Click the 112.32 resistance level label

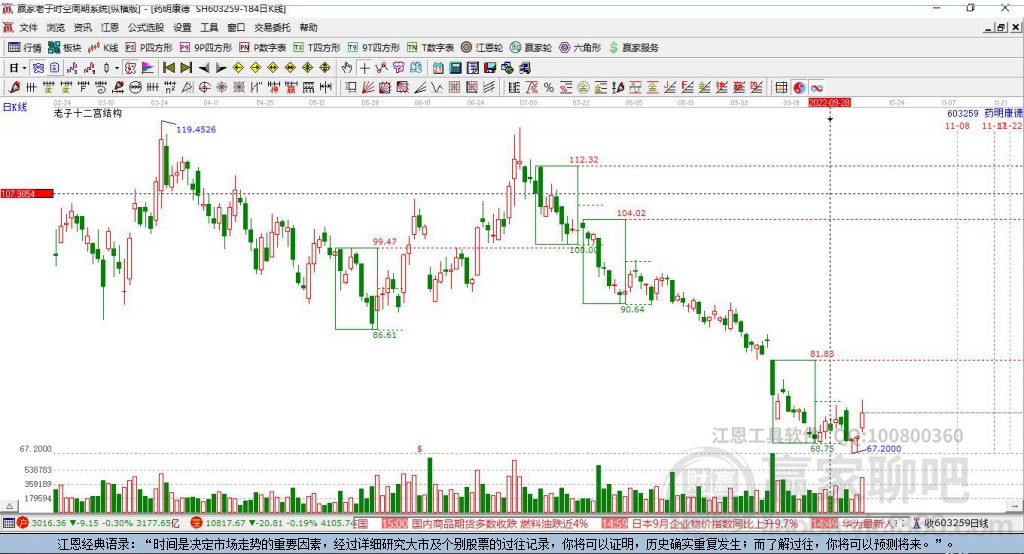point(583,159)
